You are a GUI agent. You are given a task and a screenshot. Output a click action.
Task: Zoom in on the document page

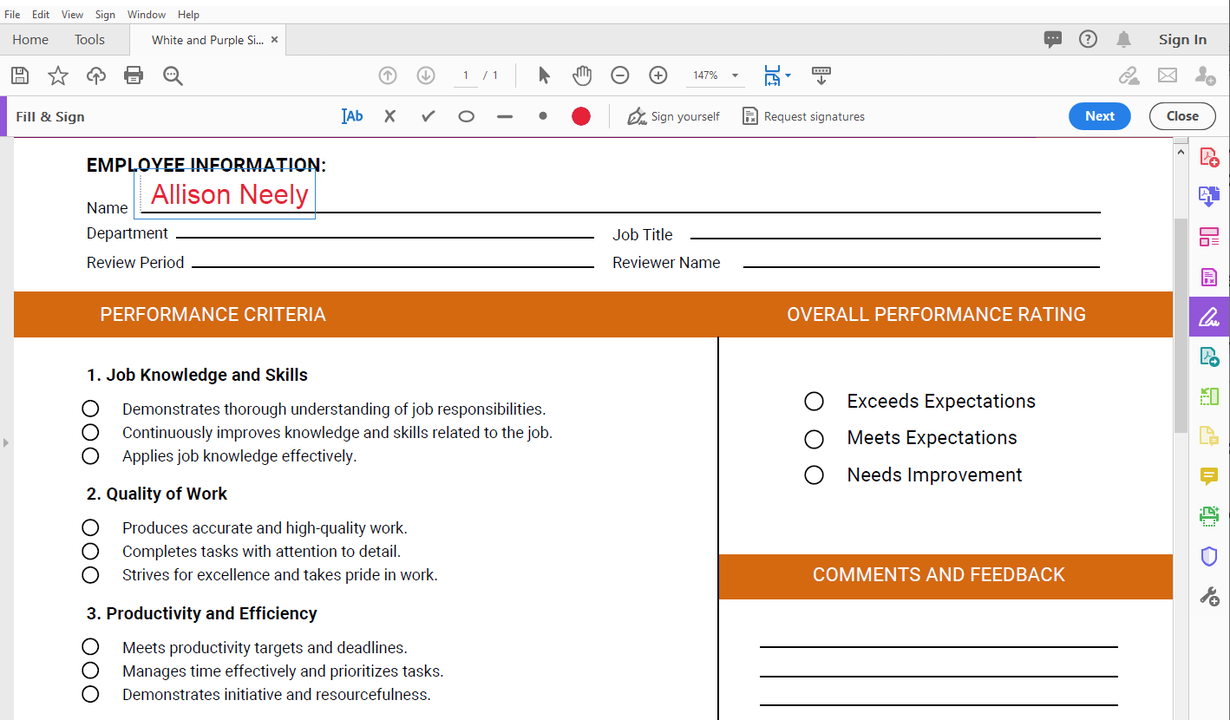click(657, 75)
